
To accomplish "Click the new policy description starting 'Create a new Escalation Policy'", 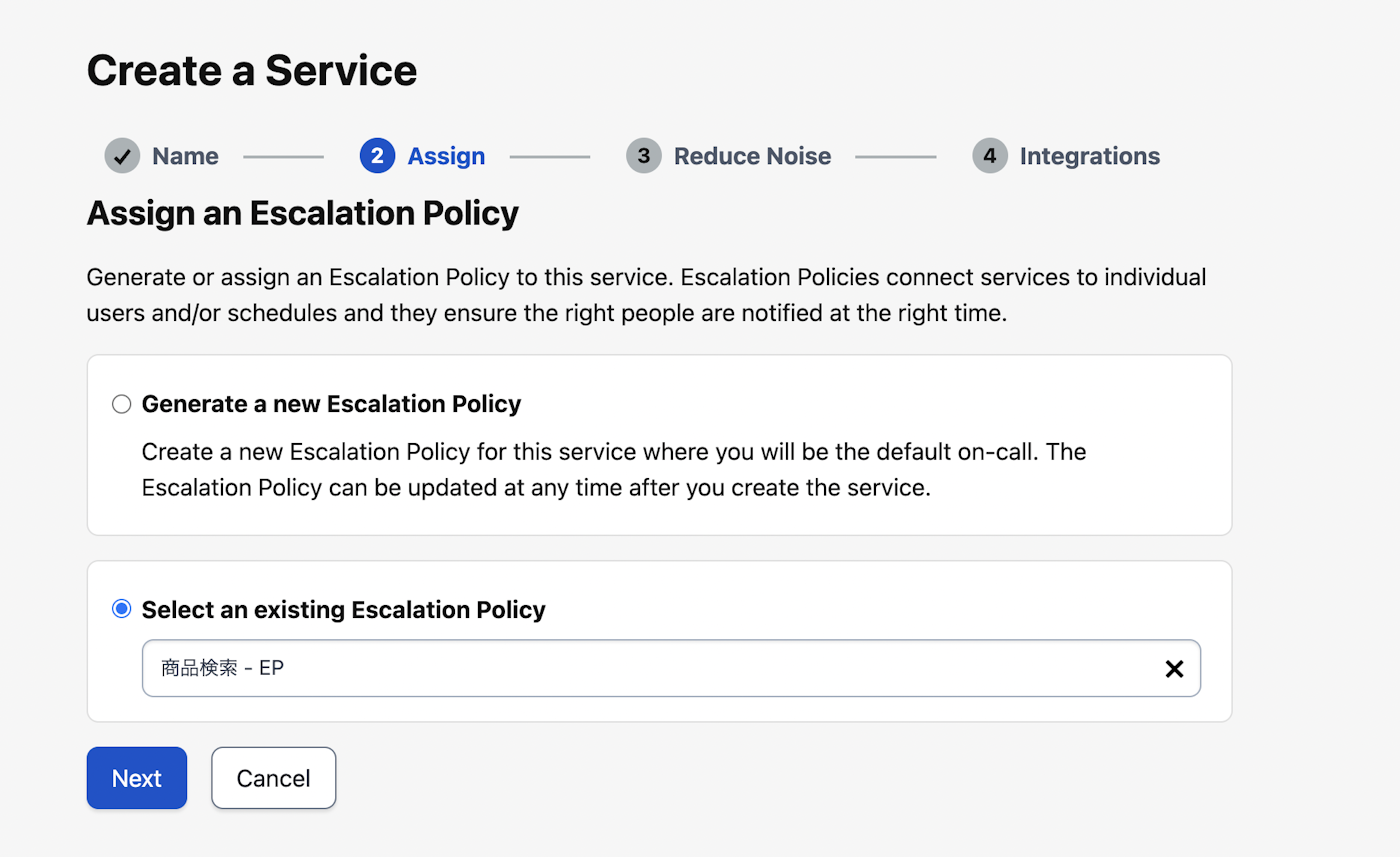I will click(x=613, y=470).
